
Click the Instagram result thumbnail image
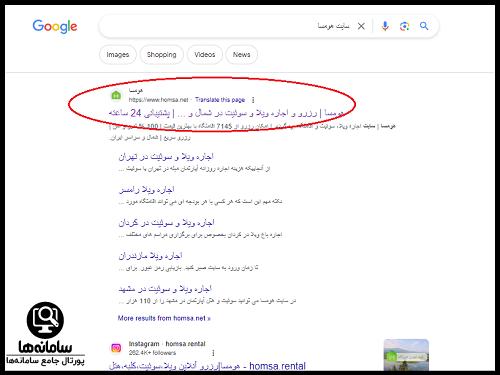(406, 355)
